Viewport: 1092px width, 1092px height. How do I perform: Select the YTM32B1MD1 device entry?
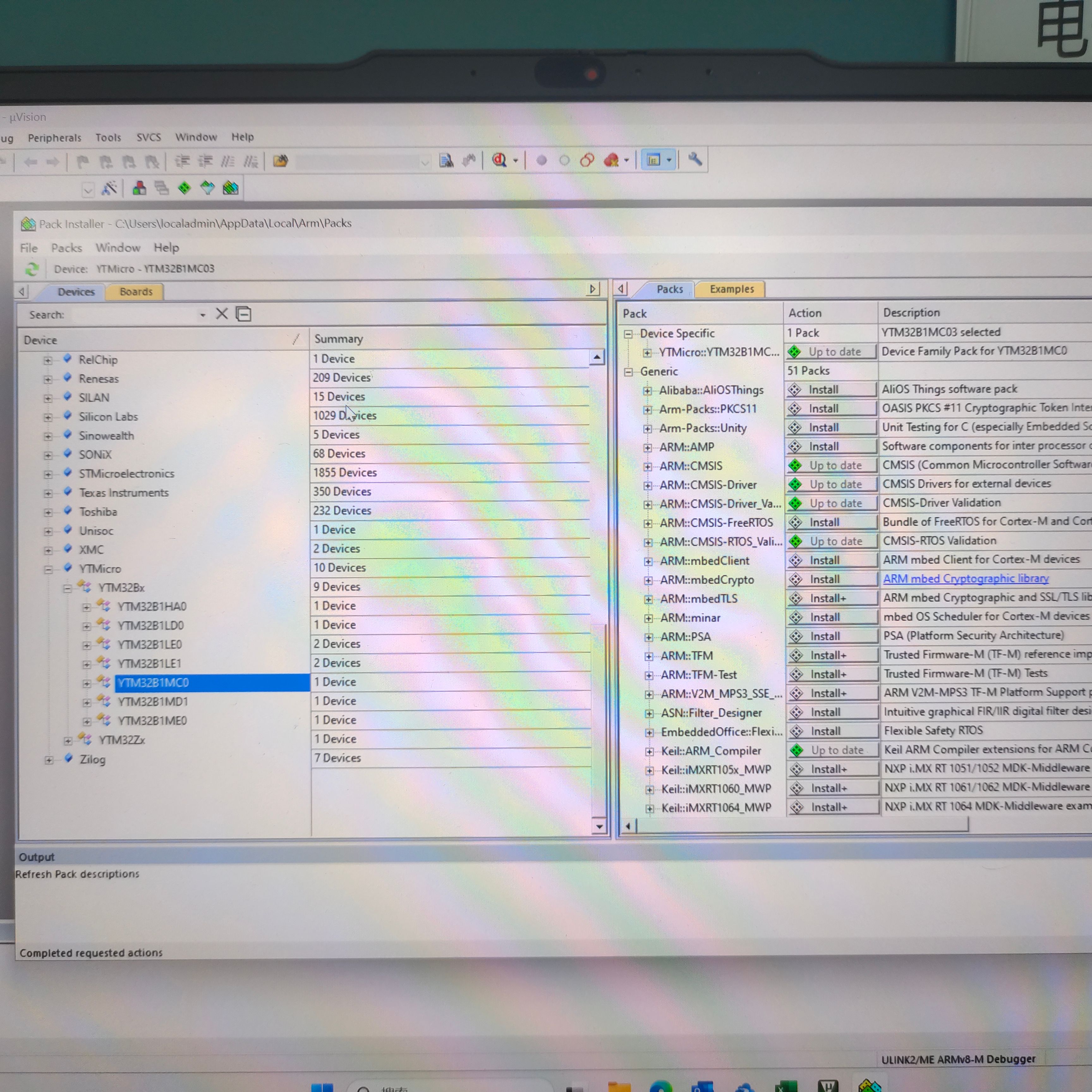[153, 701]
